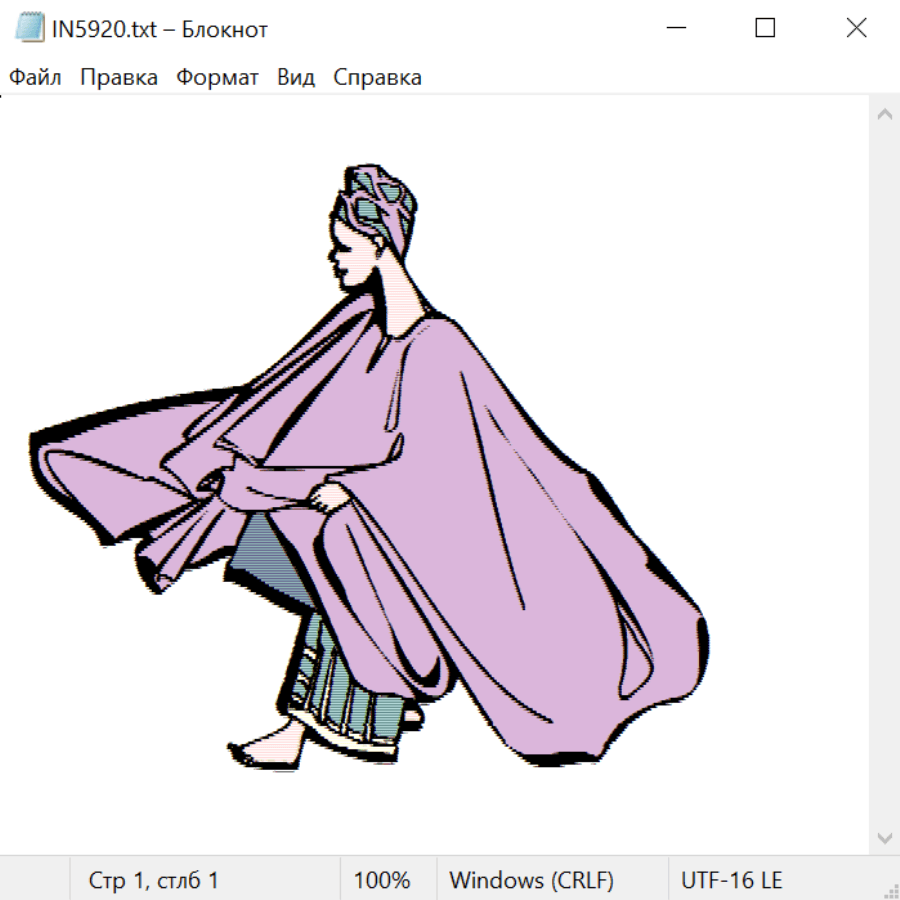Maximize the Блокнот window
The image size is (900, 900).
click(x=765, y=28)
